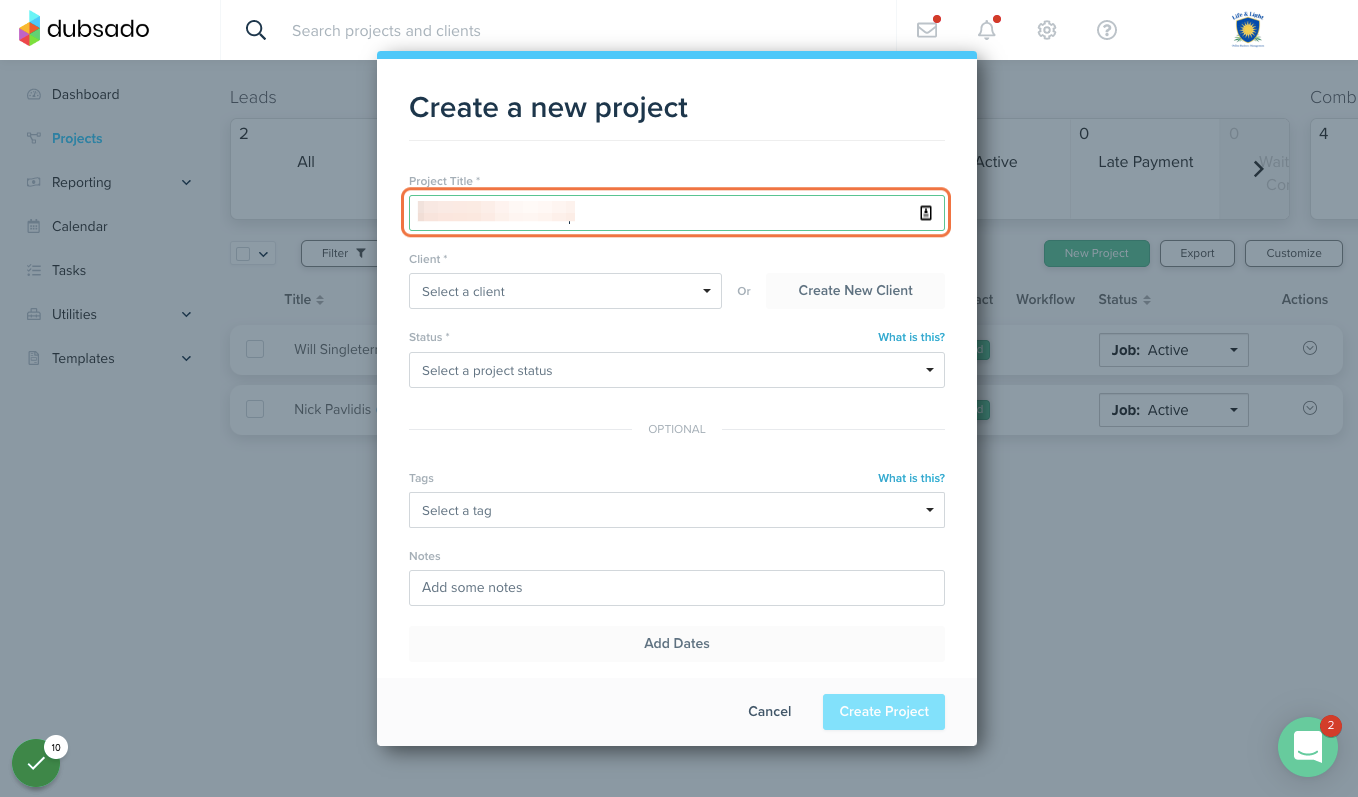Cancel the new project dialog

point(770,711)
